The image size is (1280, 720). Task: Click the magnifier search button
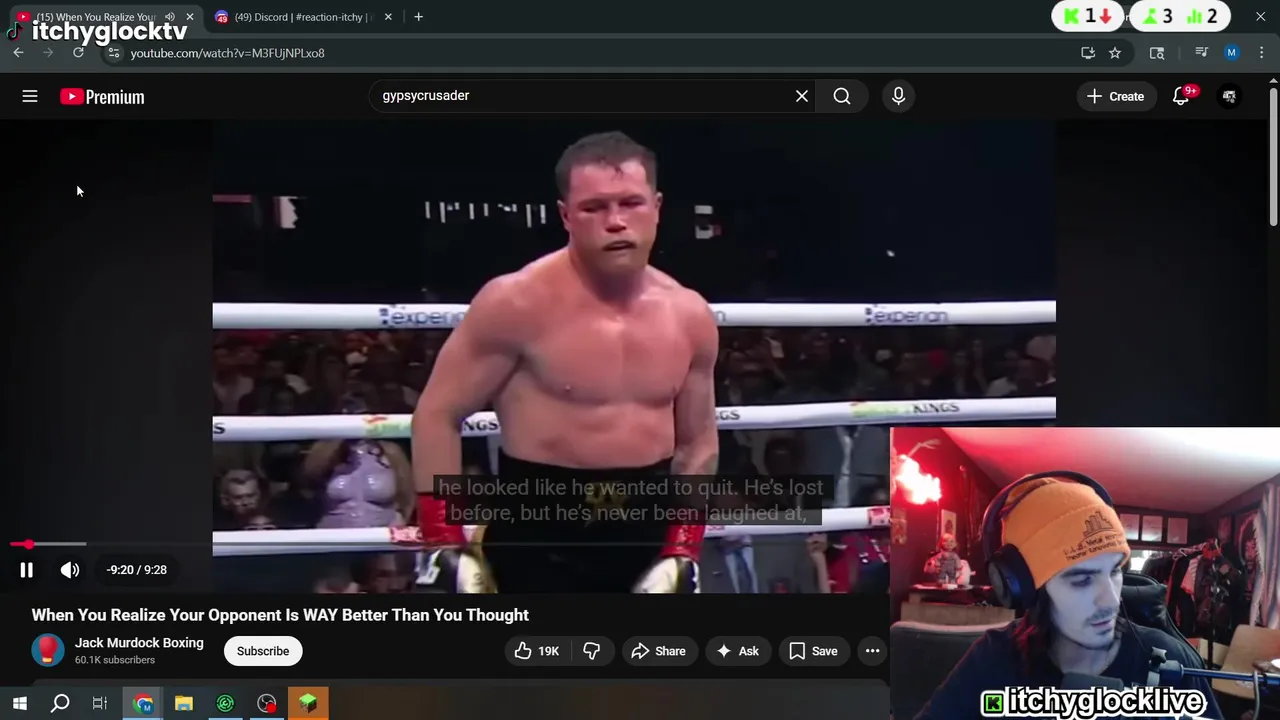842,96
